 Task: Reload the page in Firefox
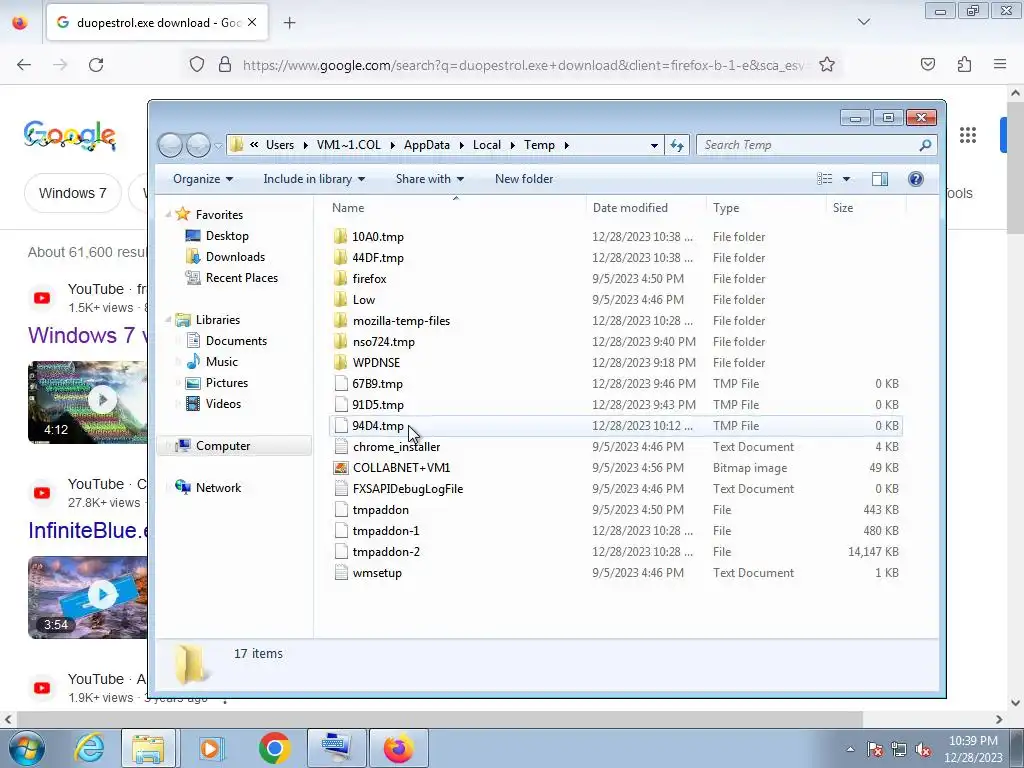(96, 65)
